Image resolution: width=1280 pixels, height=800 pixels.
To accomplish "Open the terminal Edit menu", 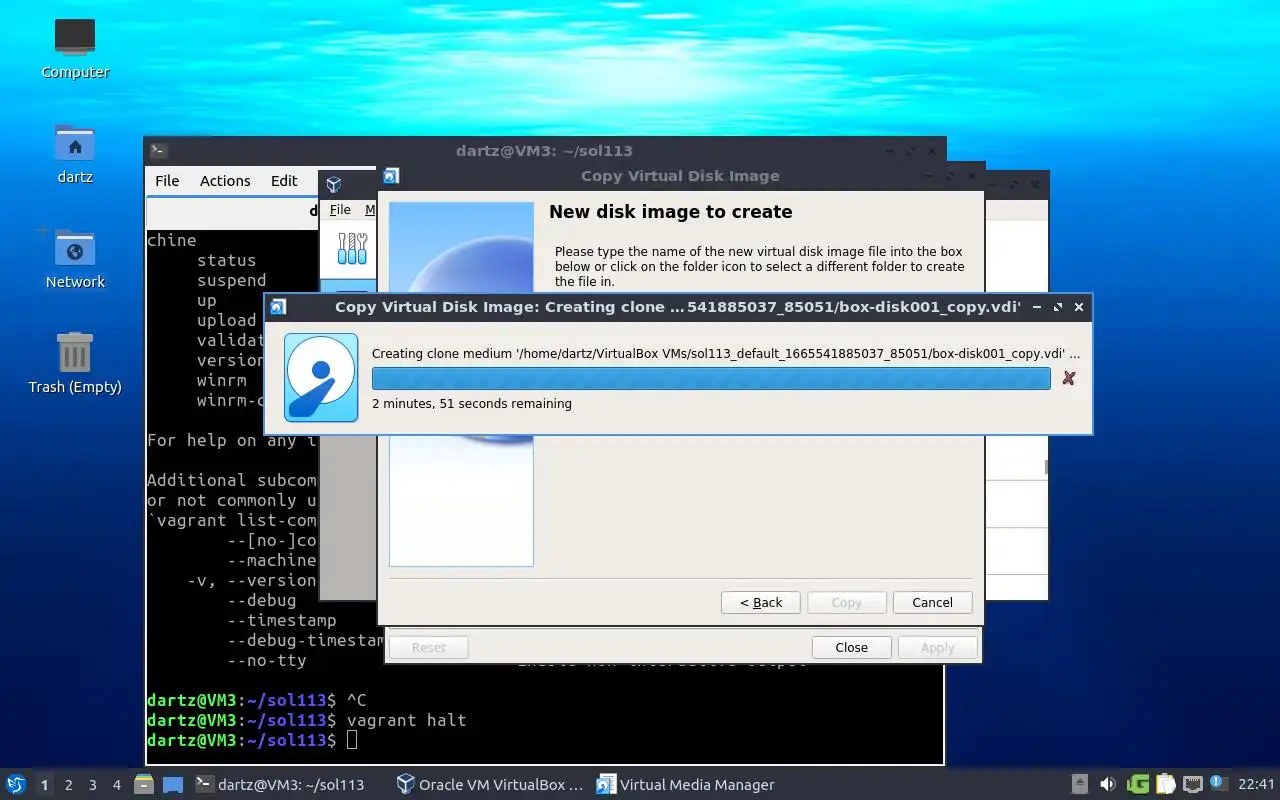I will (x=284, y=180).
